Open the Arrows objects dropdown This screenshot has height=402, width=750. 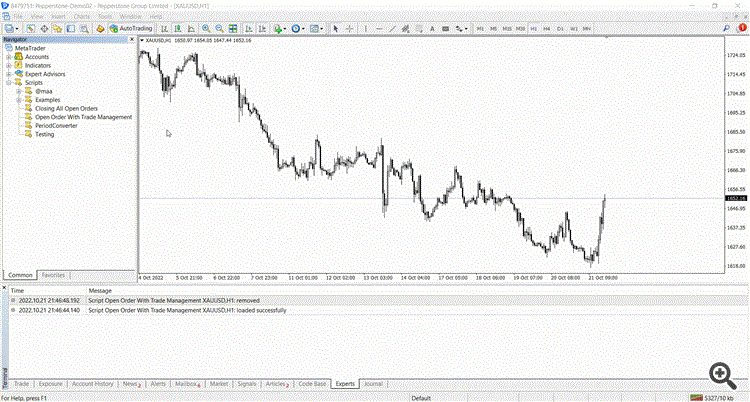462,29
